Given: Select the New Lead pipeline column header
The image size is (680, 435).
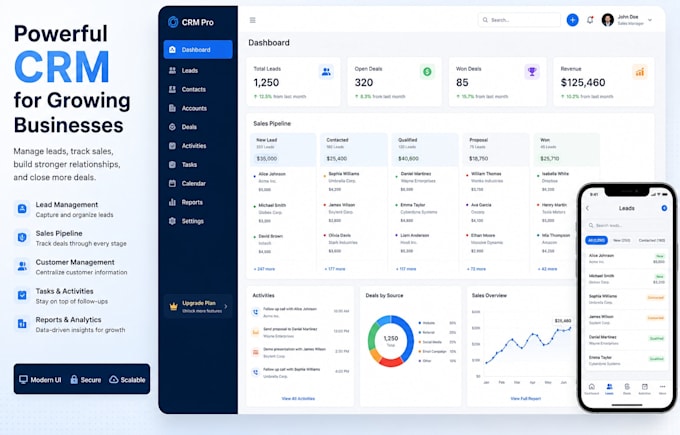Looking at the screenshot, I should [283, 150].
